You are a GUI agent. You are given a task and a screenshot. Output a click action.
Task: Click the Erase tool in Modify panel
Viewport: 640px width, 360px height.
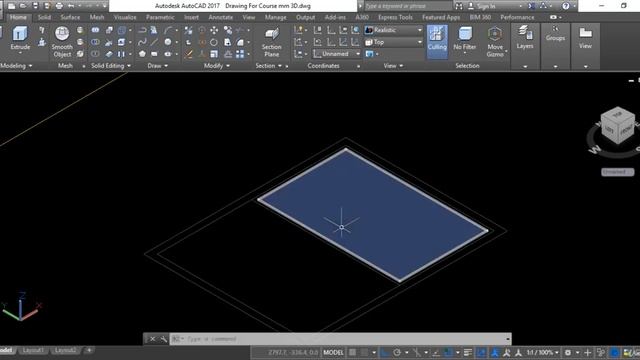click(x=188, y=54)
